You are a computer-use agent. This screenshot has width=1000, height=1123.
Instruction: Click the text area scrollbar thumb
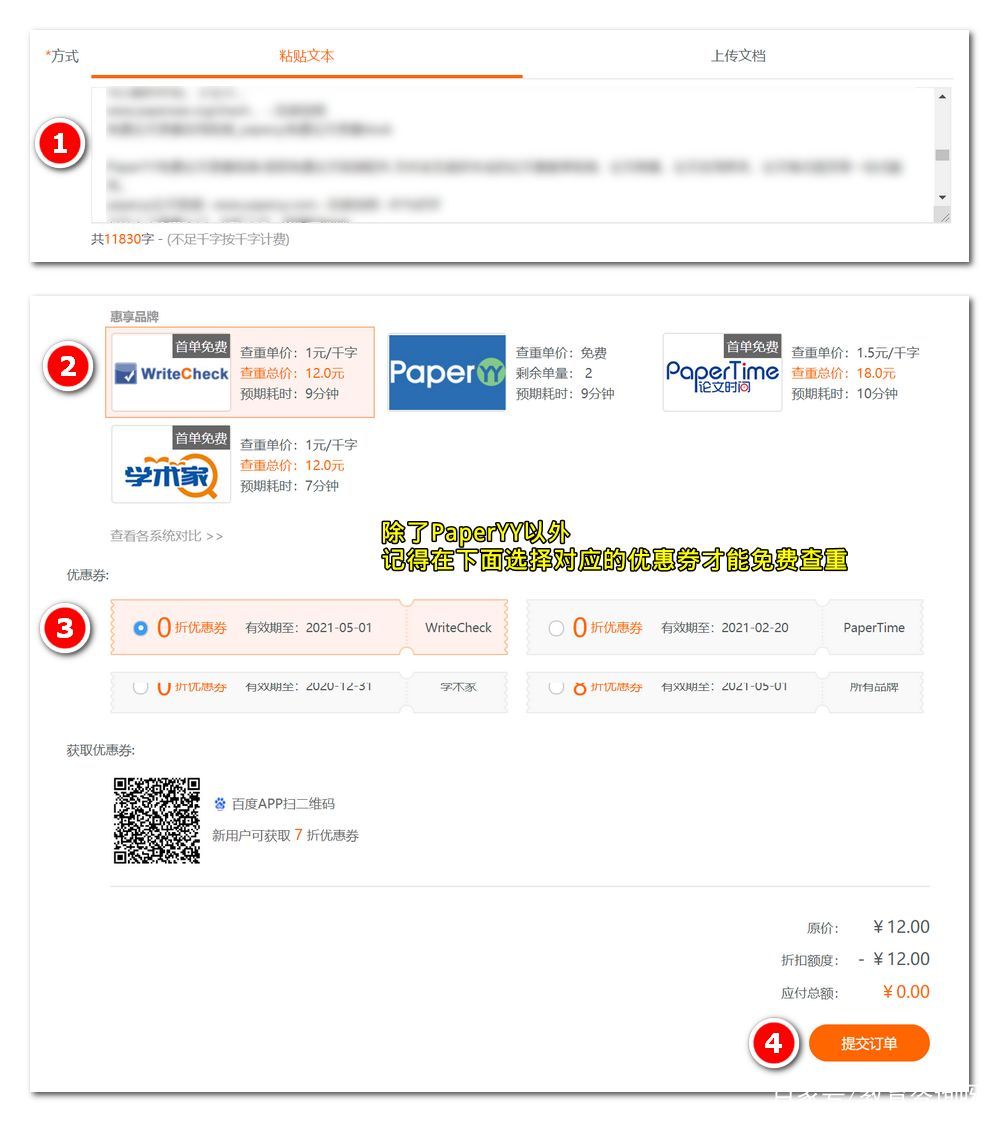click(x=942, y=155)
